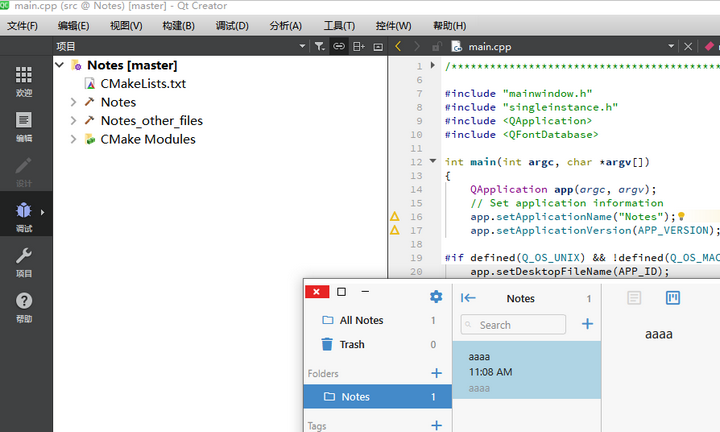
Task: Click the split panel icon
Action: point(359,46)
